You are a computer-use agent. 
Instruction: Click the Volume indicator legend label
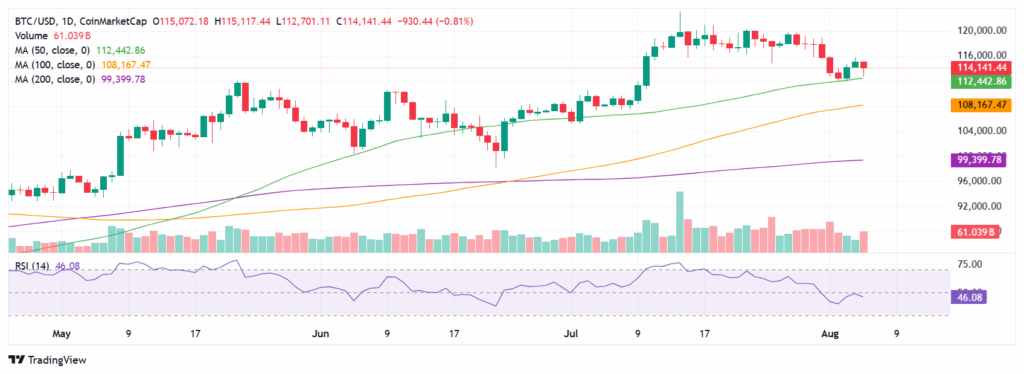coord(31,36)
